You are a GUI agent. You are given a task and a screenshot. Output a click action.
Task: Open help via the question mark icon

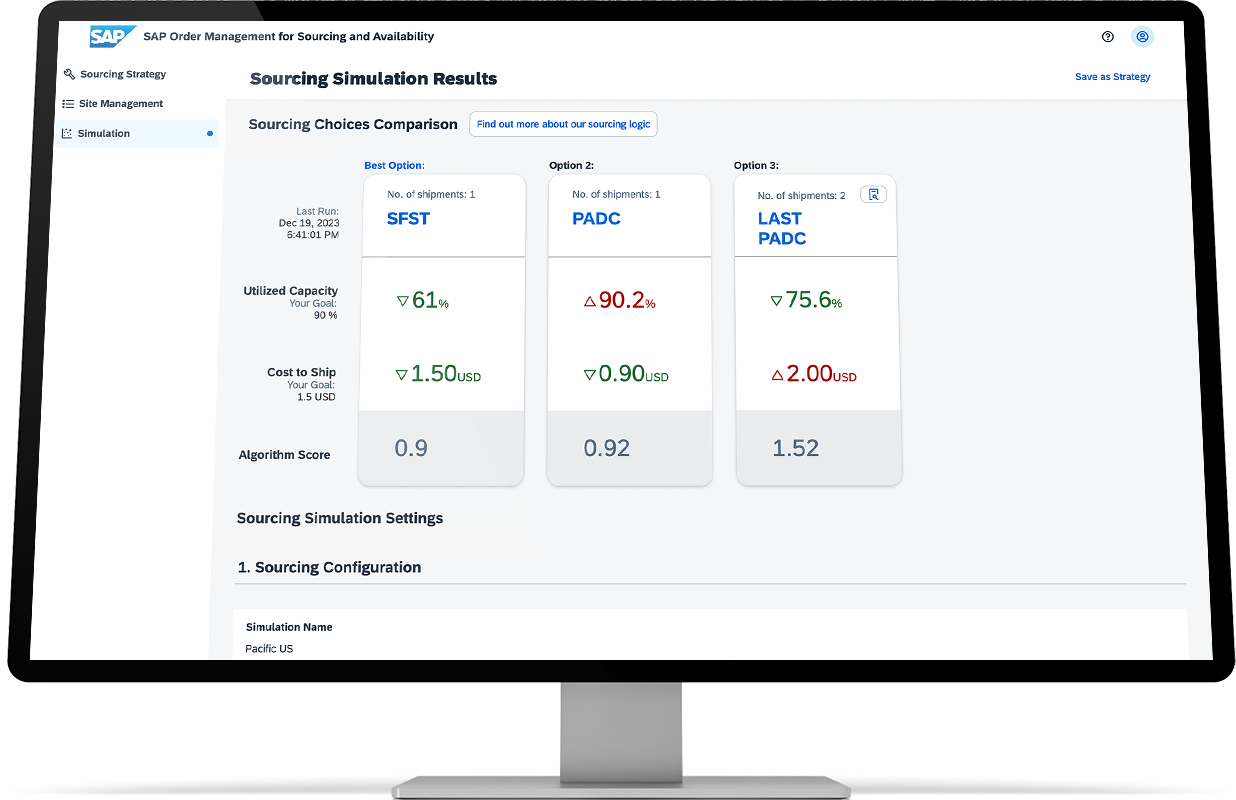pyautogui.click(x=1107, y=36)
